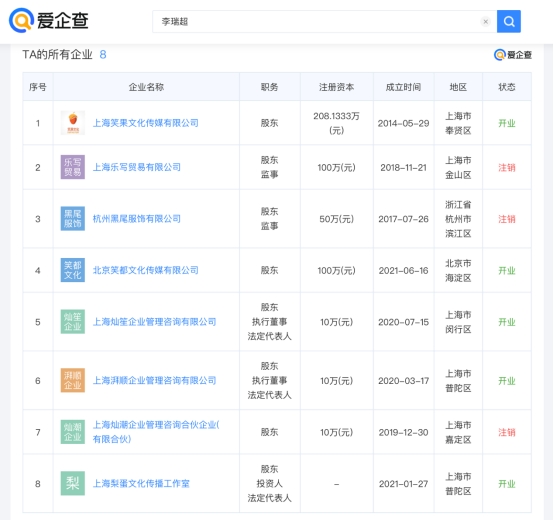Click 上海市 嘉定区 region cell
Viewport: 554px width, 520px height.
click(x=458, y=432)
